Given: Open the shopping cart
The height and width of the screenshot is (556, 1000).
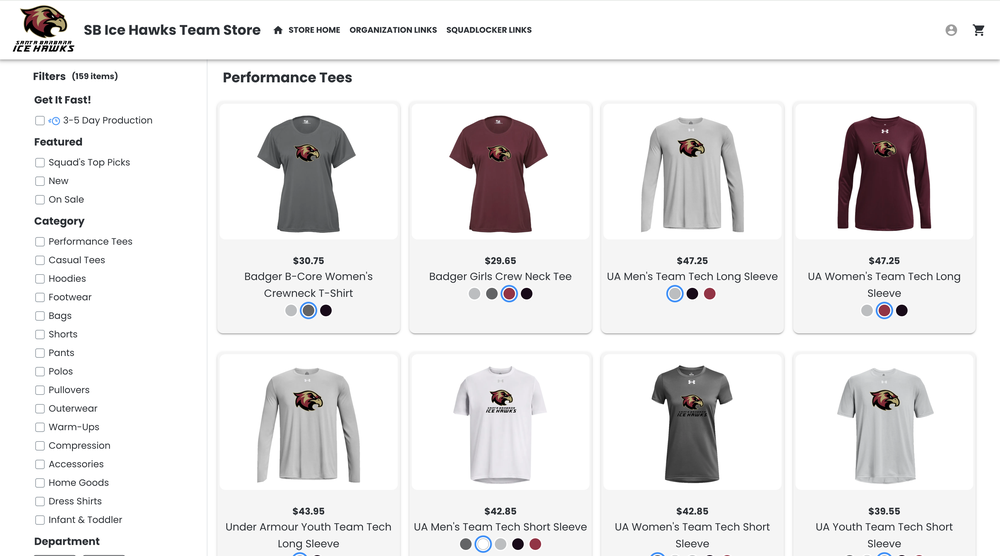Looking at the screenshot, I should 979,30.
